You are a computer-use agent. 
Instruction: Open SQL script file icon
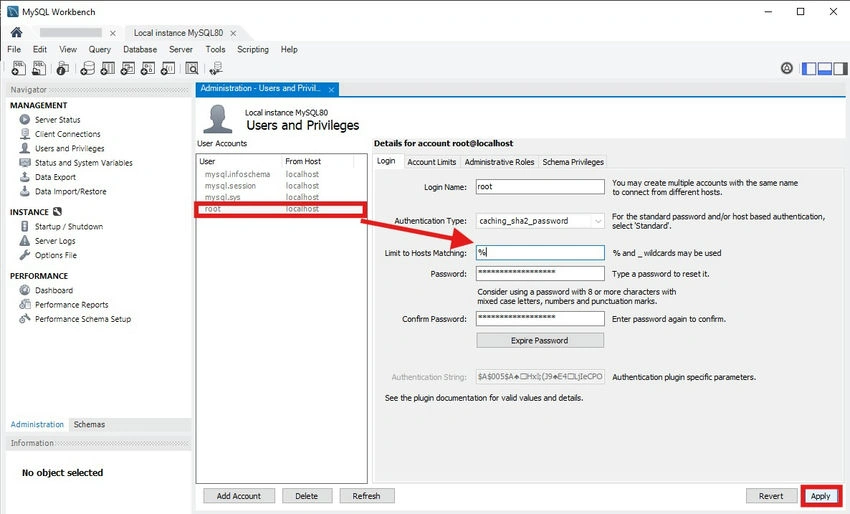coord(39,68)
